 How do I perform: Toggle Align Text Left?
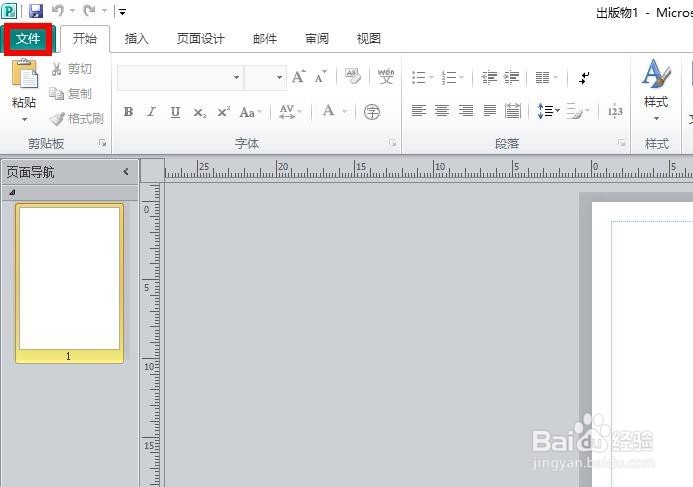pyautogui.click(x=419, y=110)
